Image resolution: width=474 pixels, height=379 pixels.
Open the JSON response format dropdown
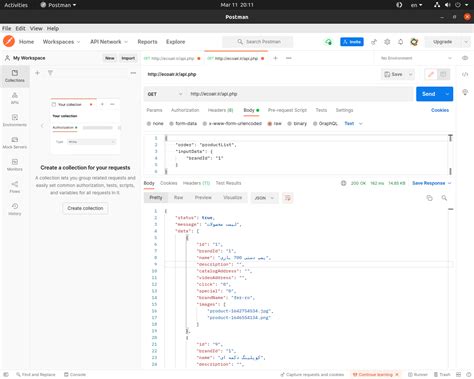[264, 198]
